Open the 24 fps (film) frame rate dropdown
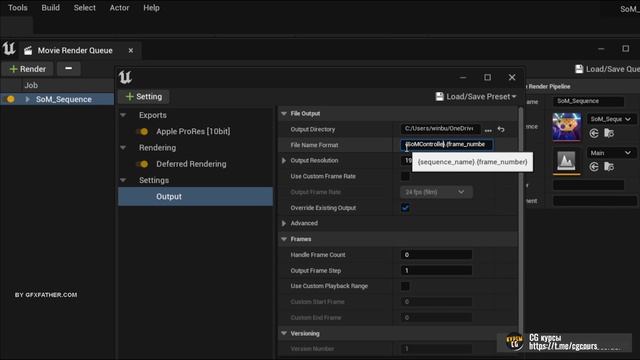 coord(436,192)
